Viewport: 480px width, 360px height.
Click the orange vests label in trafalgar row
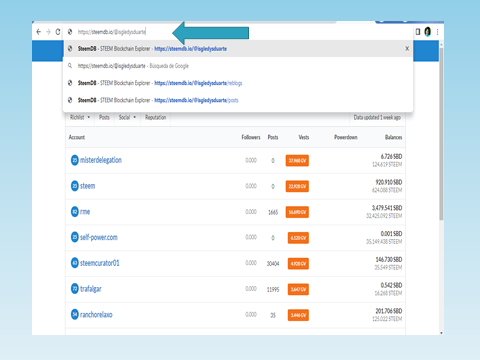(298, 289)
